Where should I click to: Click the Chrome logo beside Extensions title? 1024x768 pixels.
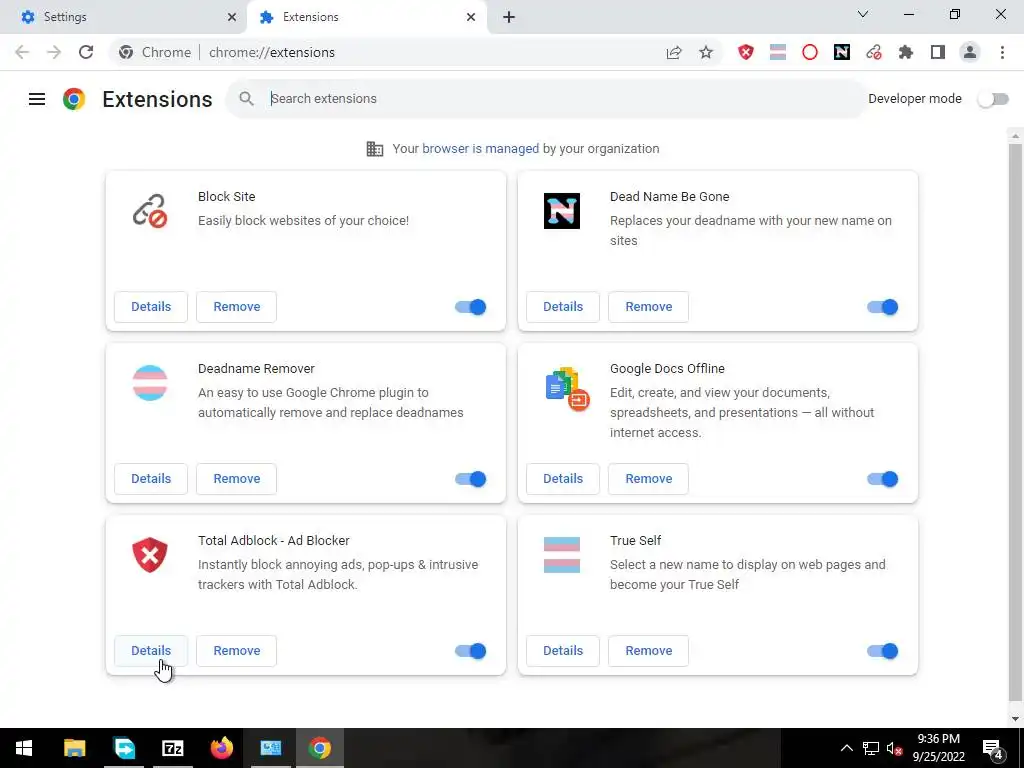point(74,99)
